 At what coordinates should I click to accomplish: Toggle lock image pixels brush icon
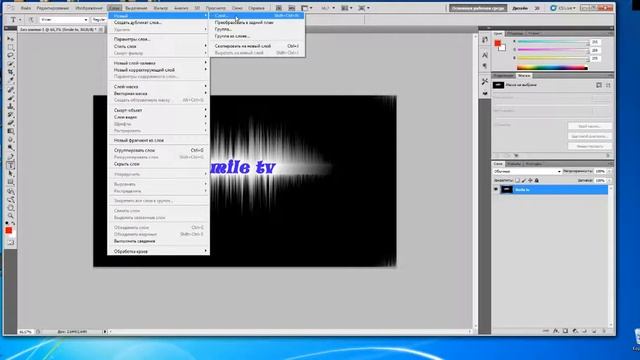[x=524, y=180]
